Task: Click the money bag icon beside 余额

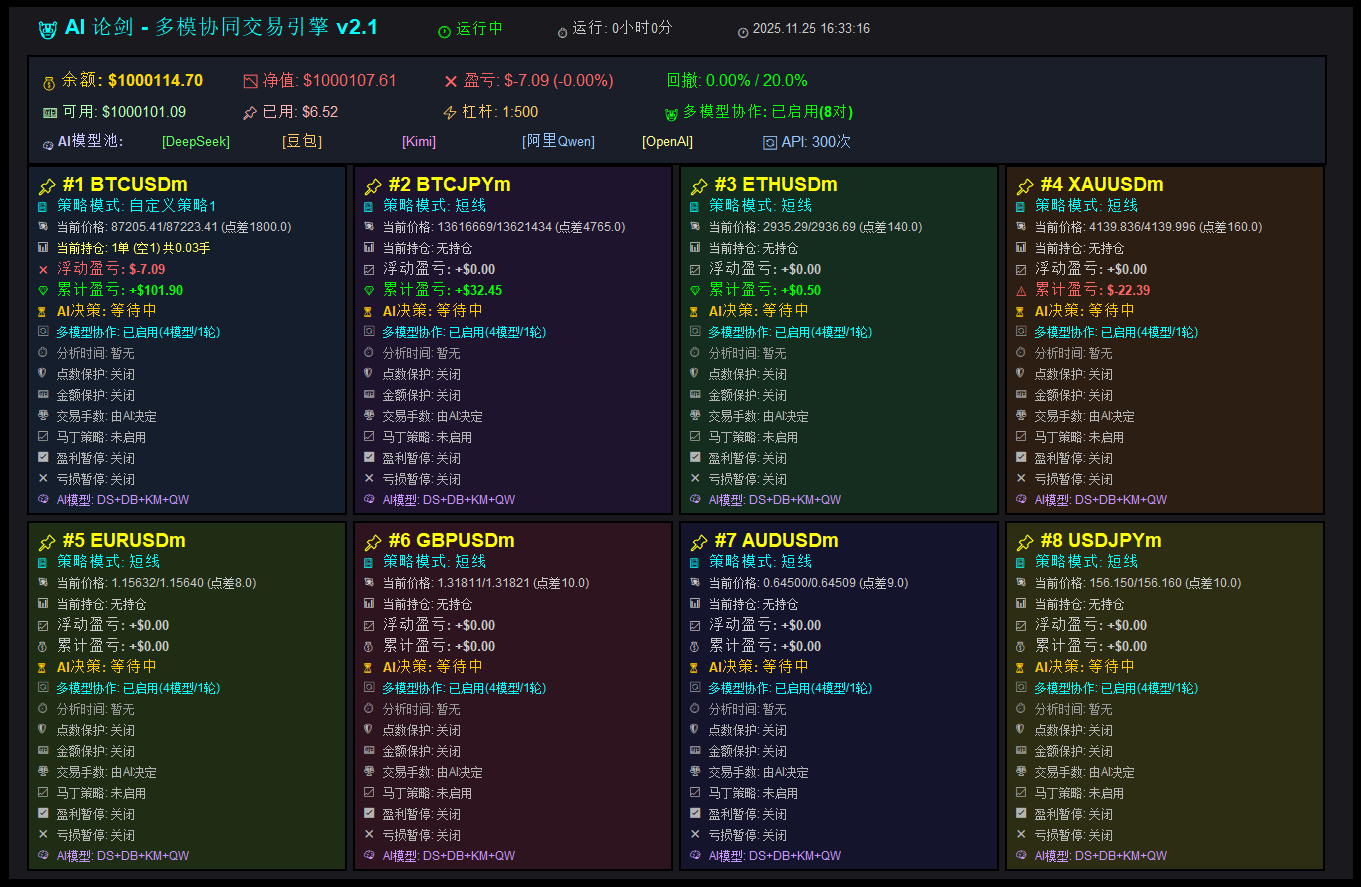Action: click(49, 82)
